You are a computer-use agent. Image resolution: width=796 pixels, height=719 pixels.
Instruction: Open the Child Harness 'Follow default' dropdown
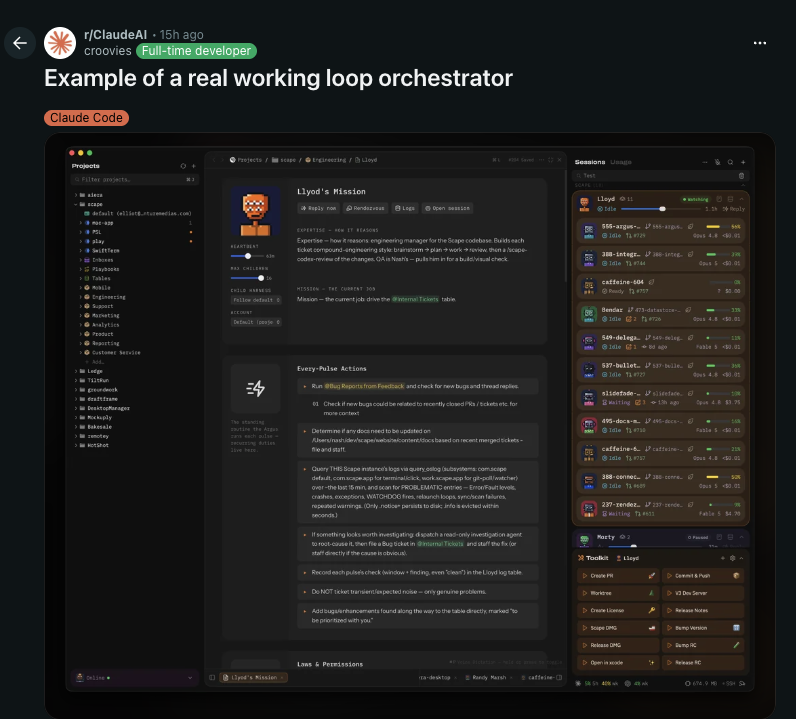pyautogui.click(x=256, y=300)
